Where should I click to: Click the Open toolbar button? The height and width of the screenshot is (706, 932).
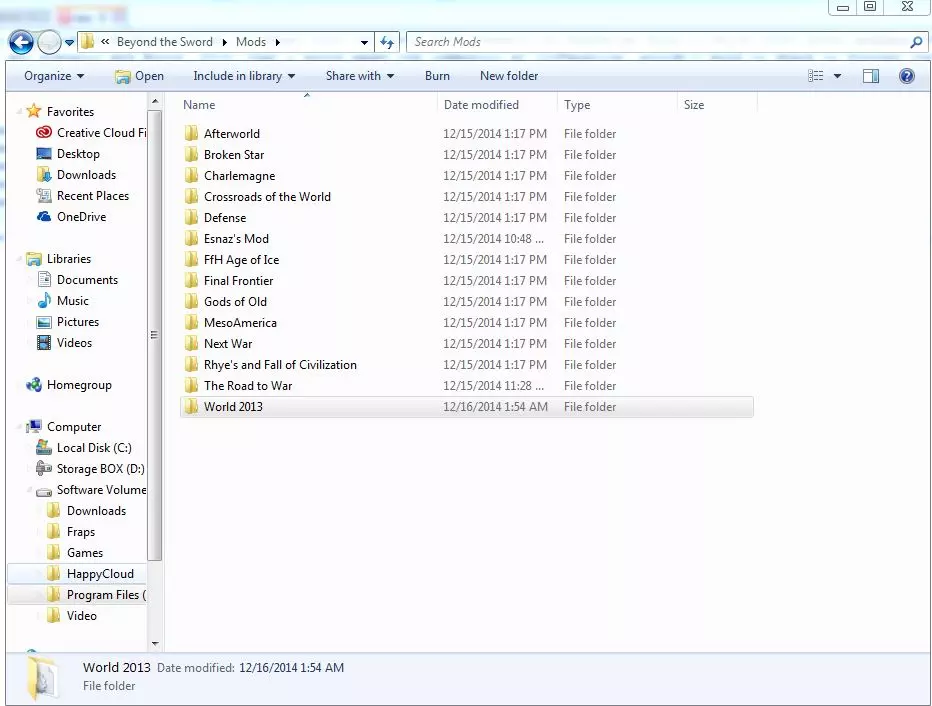pyautogui.click(x=139, y=76)
